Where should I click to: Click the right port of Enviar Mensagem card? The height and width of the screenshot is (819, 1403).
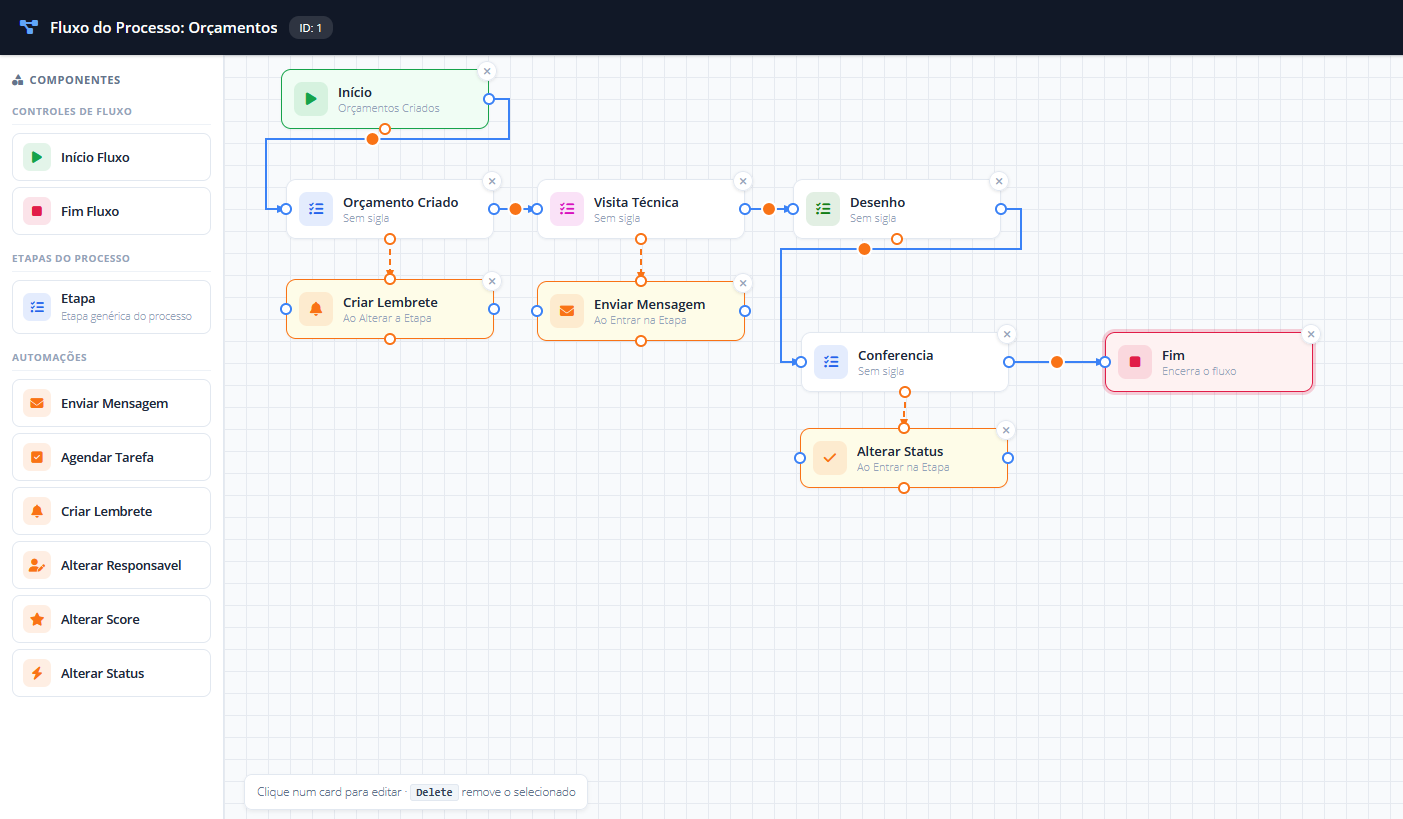click(745, 310)
